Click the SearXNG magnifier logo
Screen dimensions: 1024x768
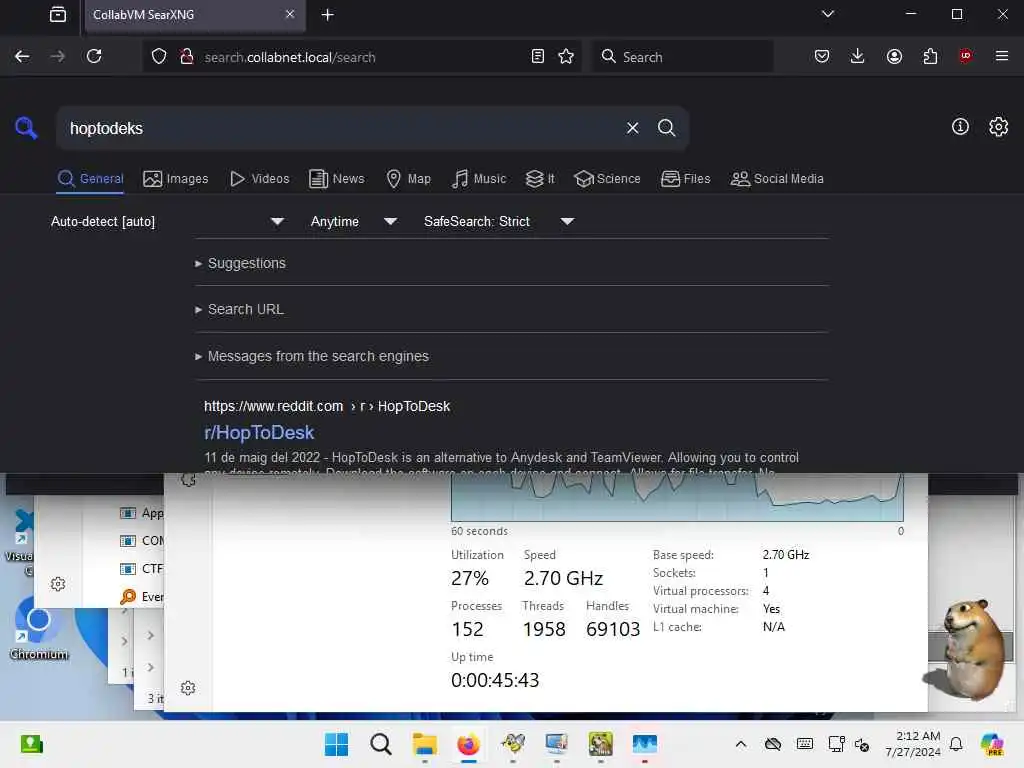[x=26, y=127]
